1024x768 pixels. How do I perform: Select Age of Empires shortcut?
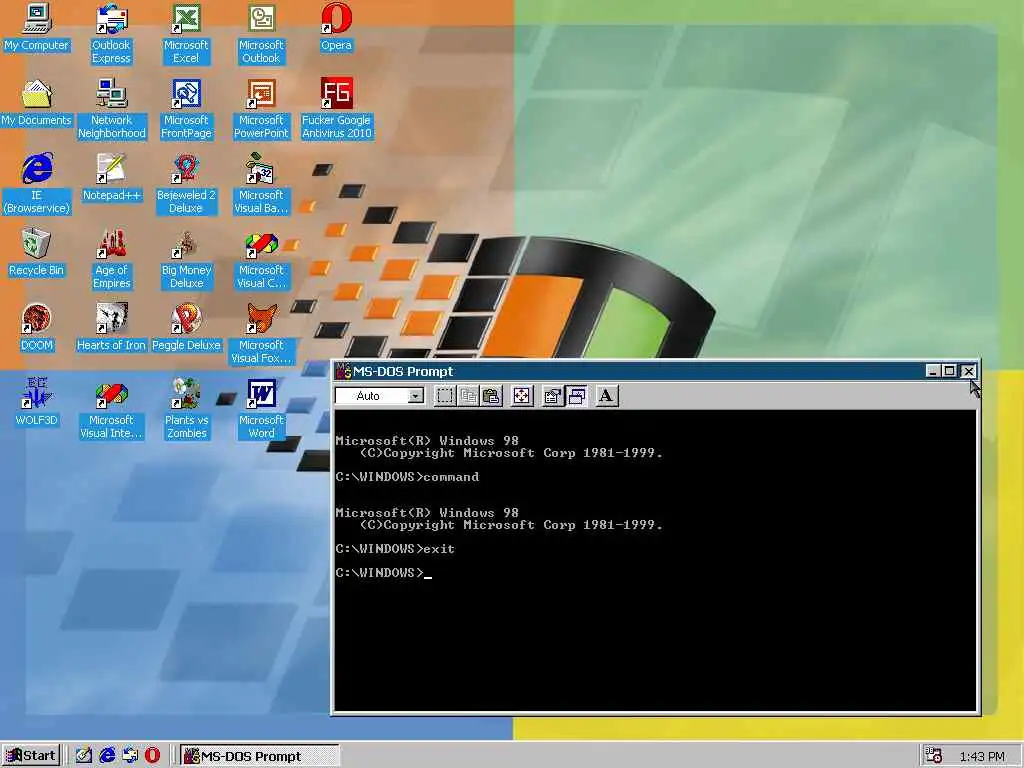[x=111, y=259]
